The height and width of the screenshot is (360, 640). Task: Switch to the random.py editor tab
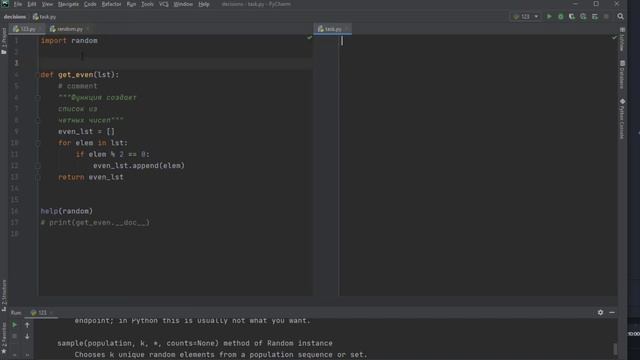click(69, 29)
